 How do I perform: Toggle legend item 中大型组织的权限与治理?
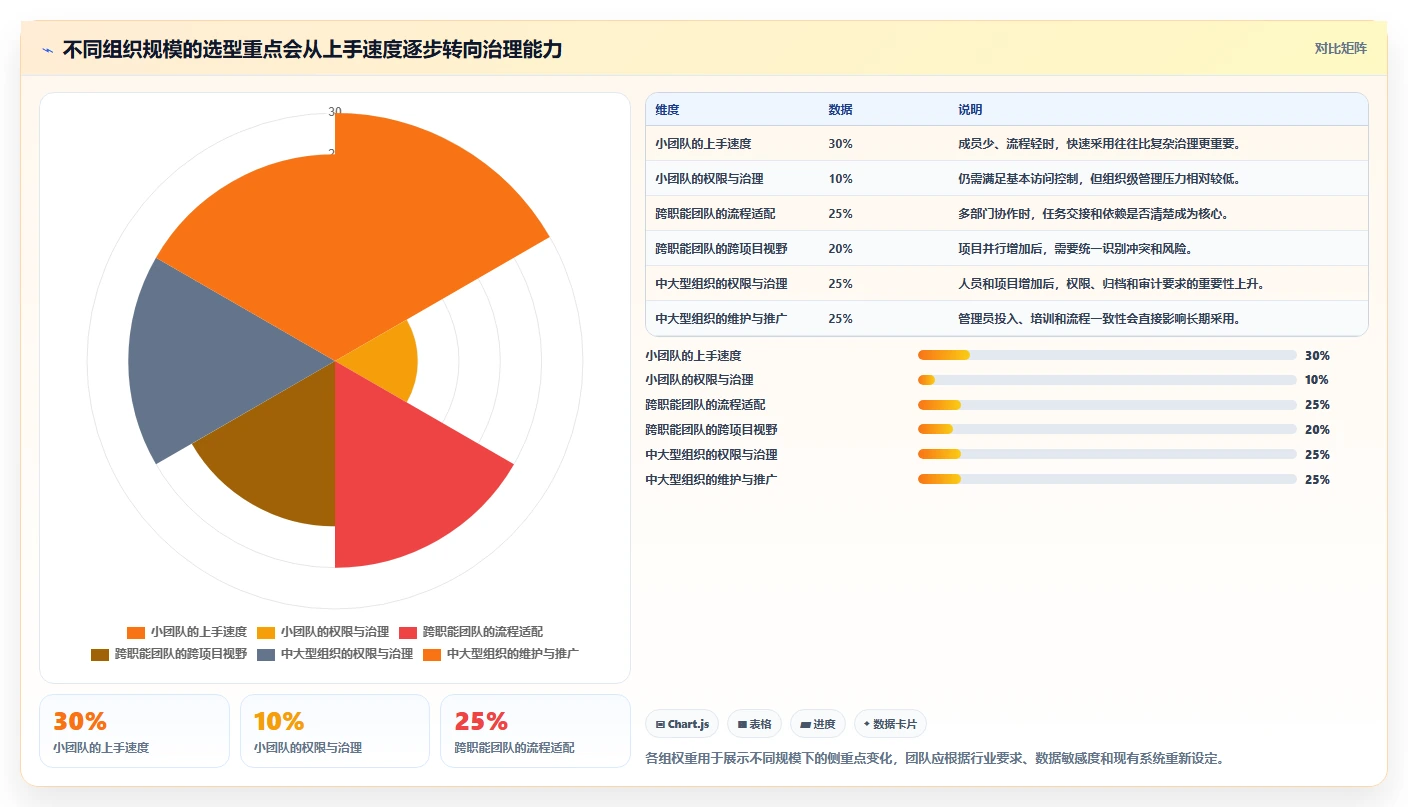tap(335, 654)
